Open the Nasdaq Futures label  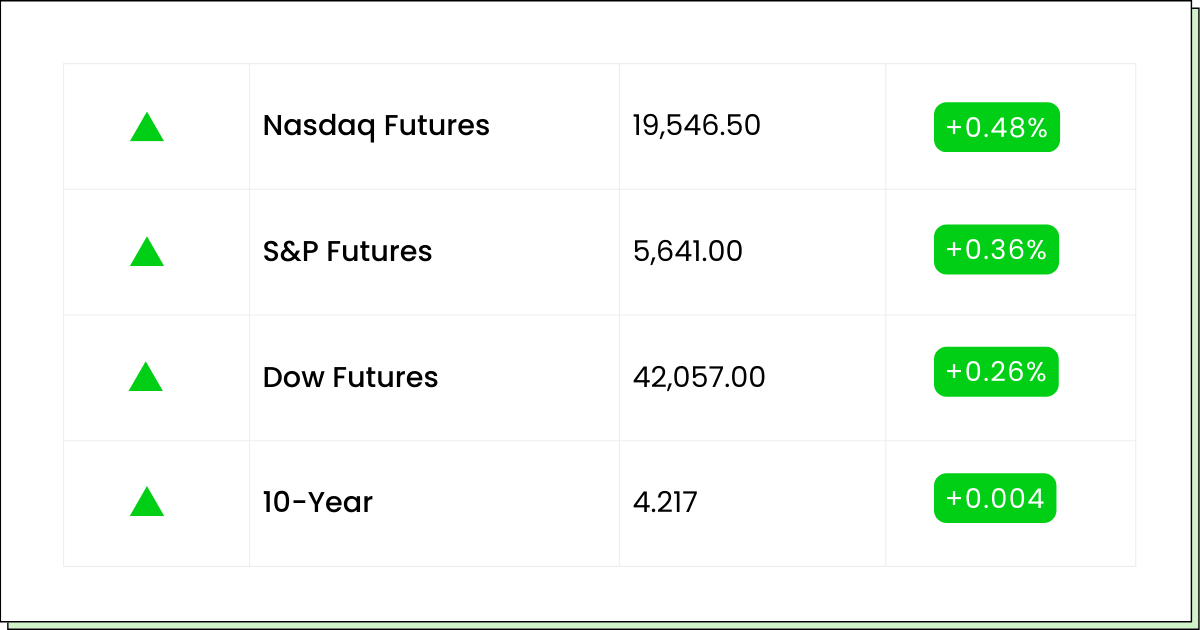tap(376, 126)
